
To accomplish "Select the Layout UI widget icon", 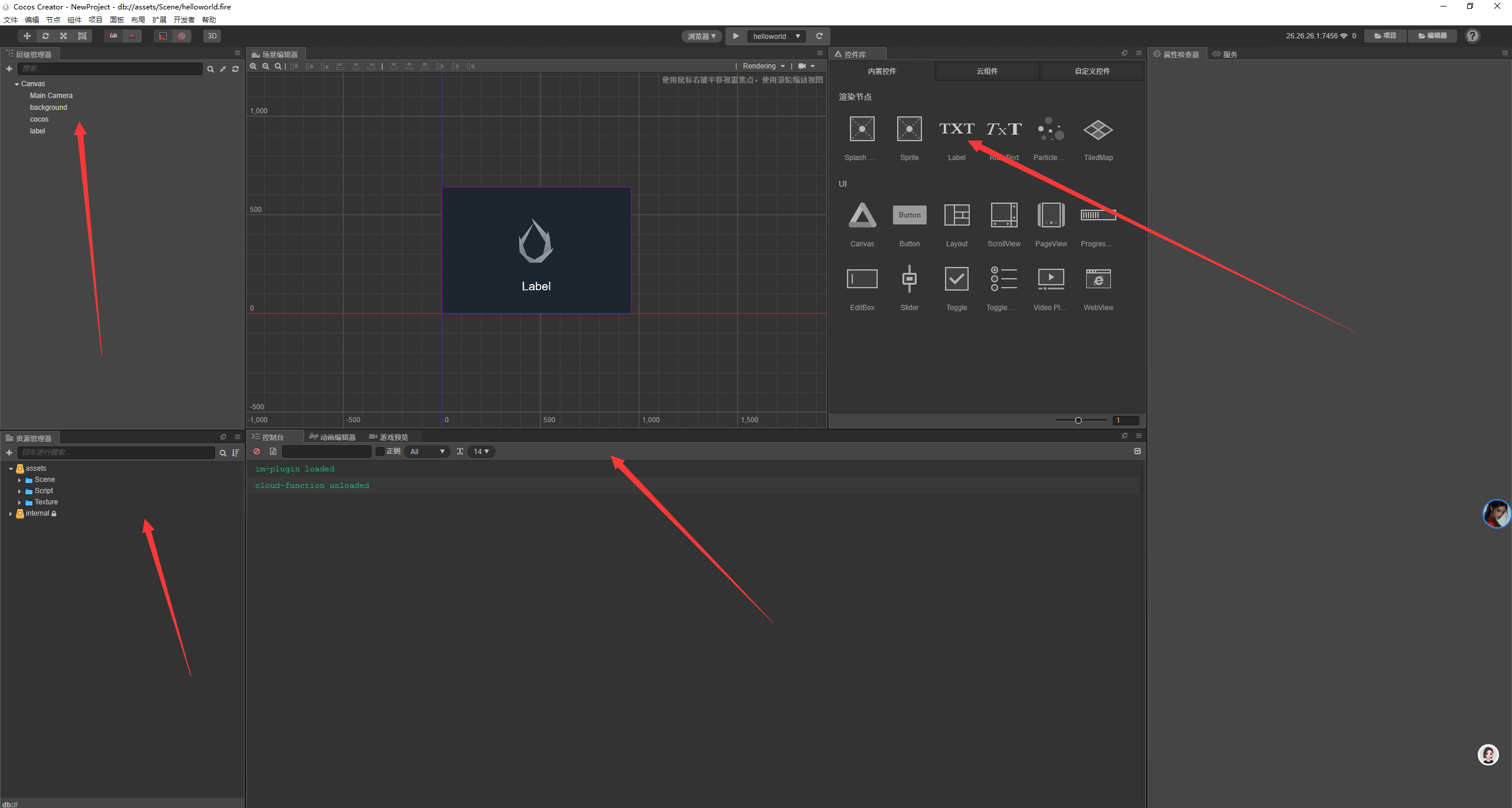I will 956,216.
